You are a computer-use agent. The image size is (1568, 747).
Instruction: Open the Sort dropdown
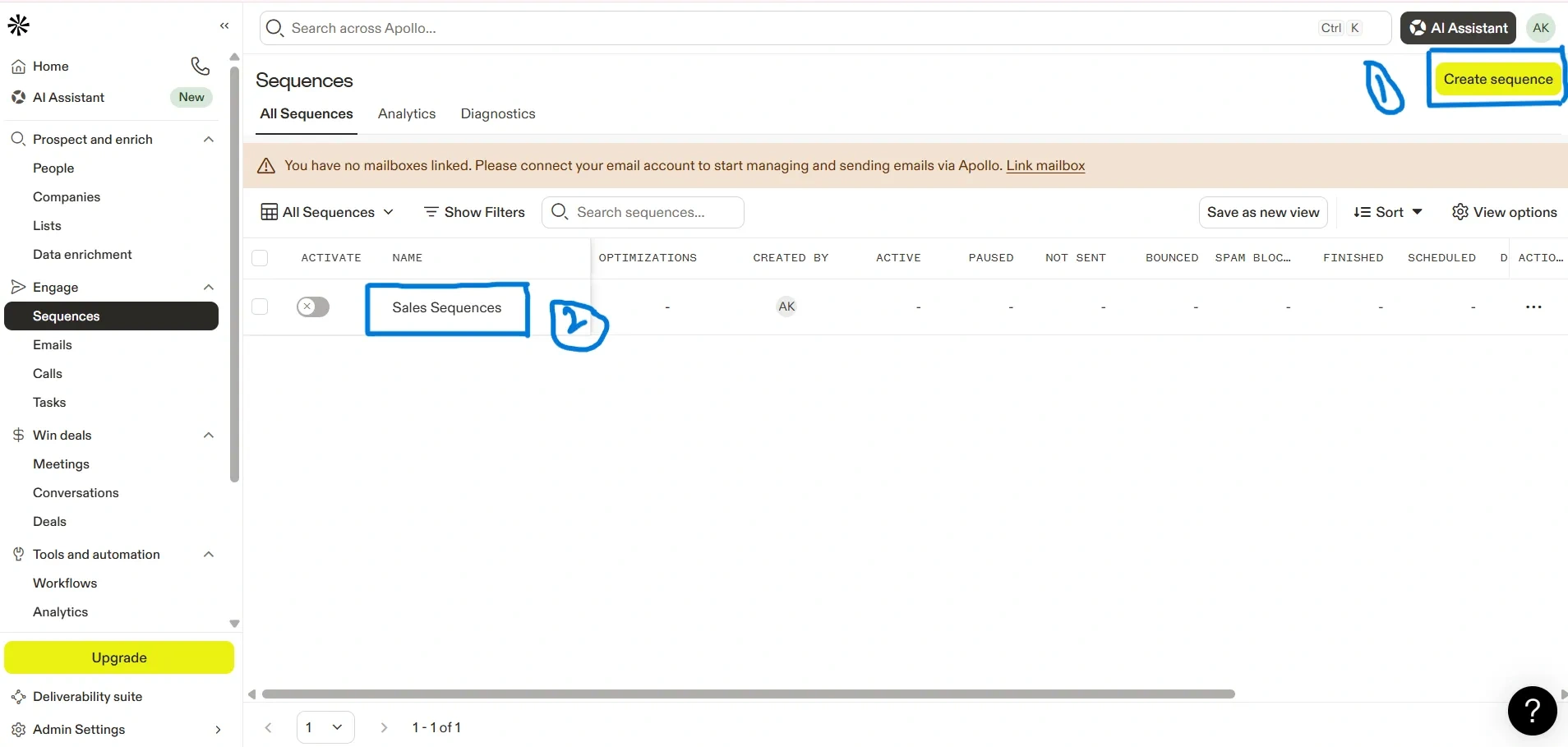point(1388,212)
